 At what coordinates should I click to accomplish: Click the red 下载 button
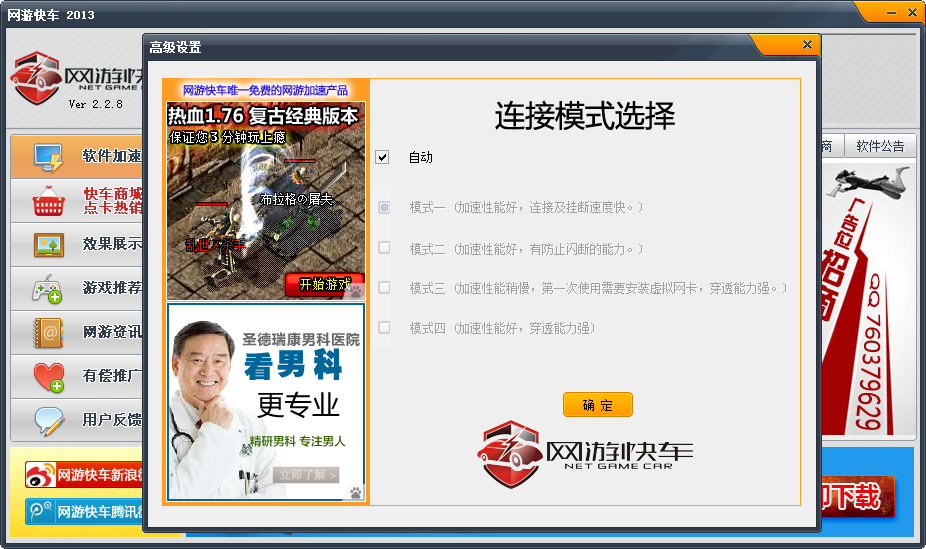coord(857,497)
